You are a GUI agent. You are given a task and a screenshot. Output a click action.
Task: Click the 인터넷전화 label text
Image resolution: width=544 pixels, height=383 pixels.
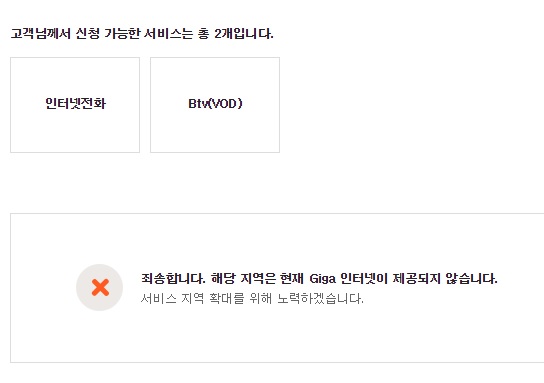pos(75,103)
